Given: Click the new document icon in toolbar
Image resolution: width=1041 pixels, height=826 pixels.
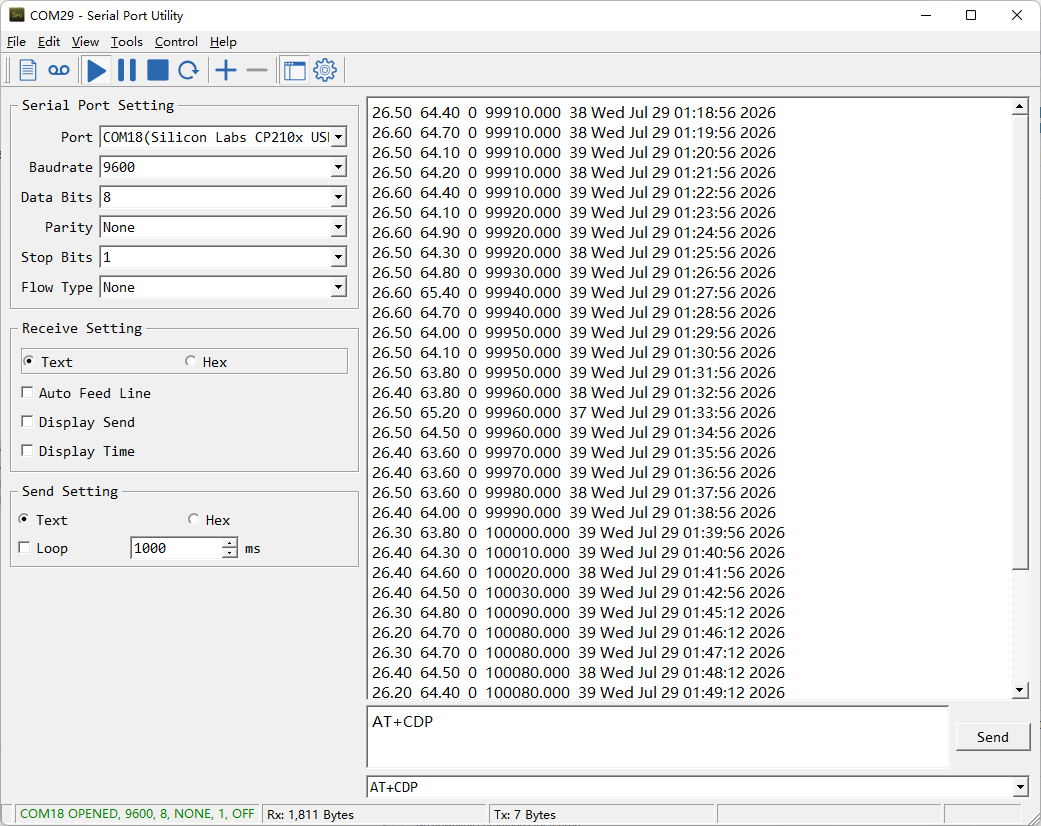Looking at the screenshot, I should click(x=28, y=70).
